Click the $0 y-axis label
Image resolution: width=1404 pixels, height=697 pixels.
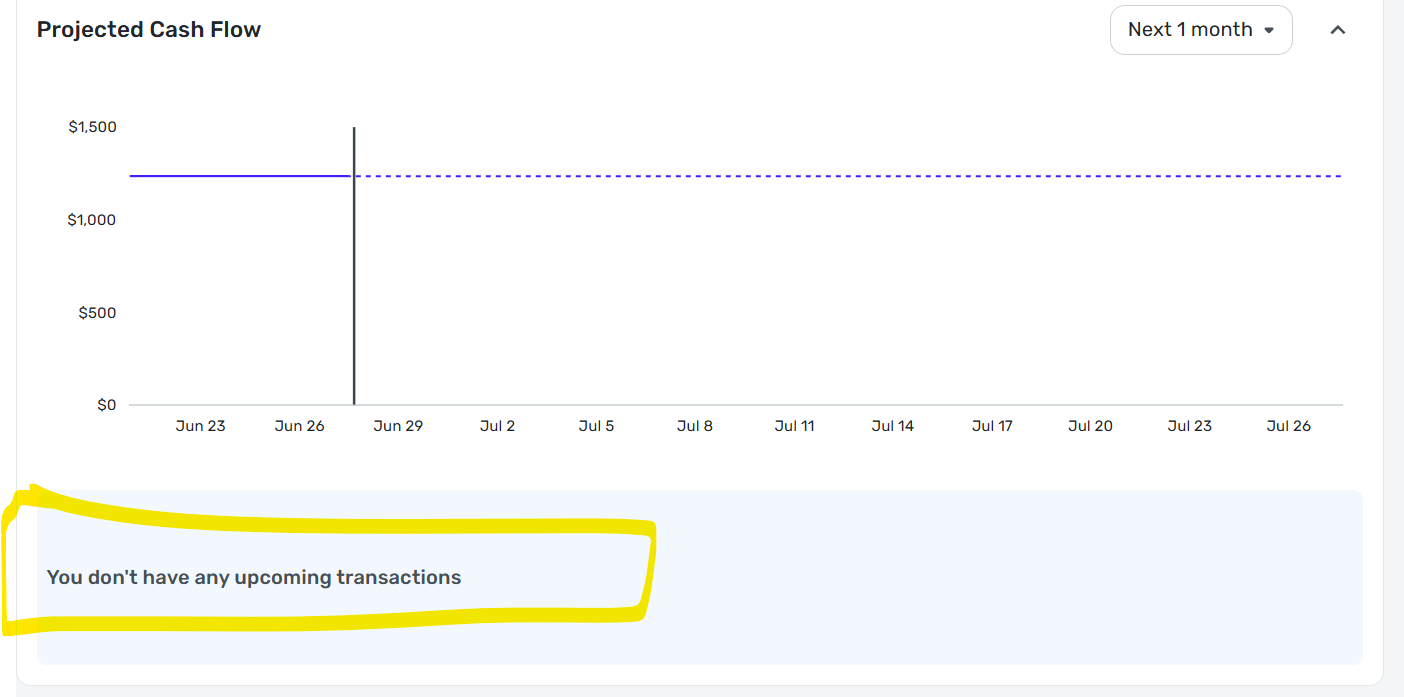point(106,405)
